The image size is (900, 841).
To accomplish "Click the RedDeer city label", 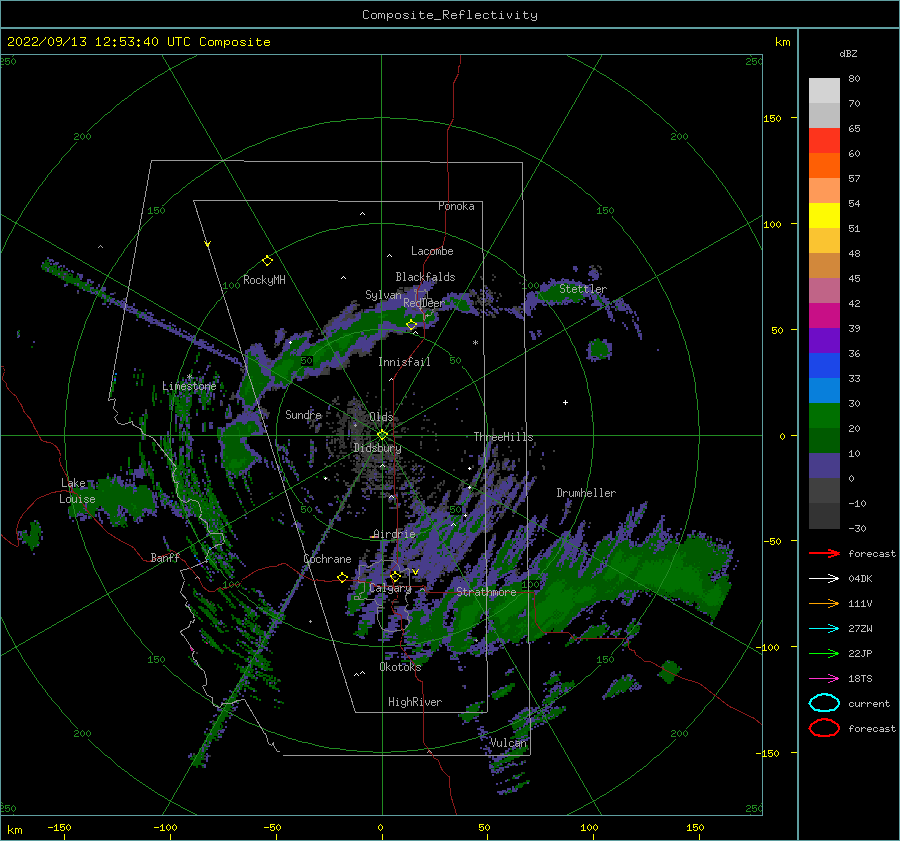I will pos(424,303).
